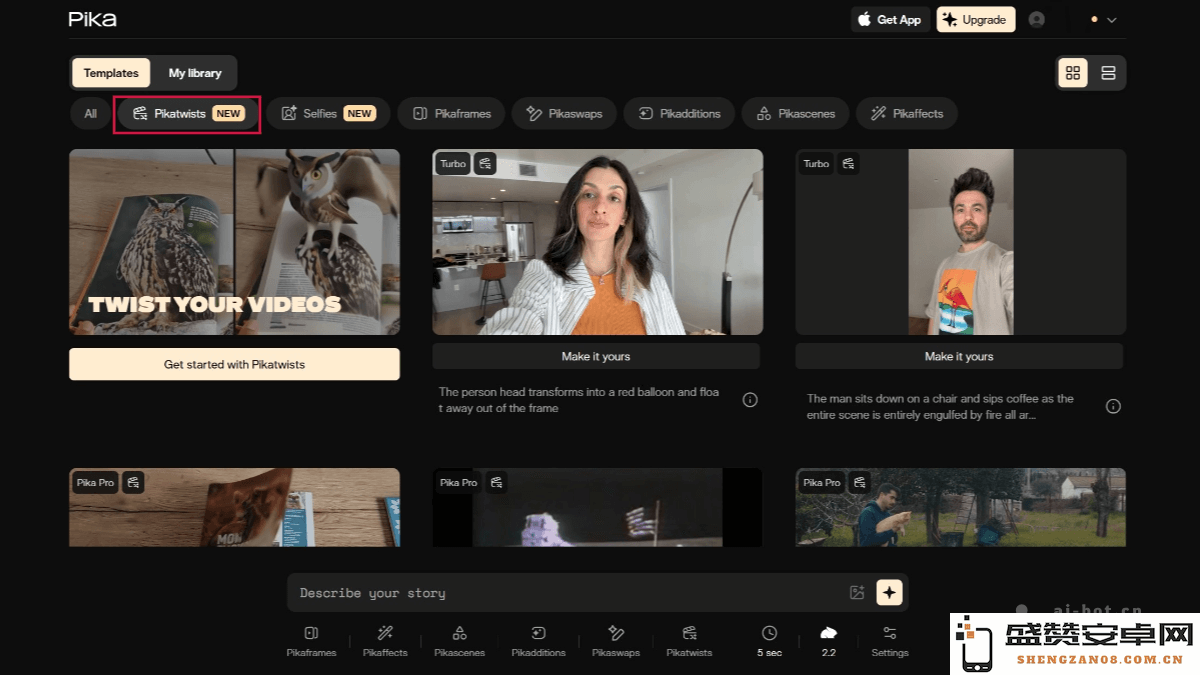
Task: Click Pikatwists icon on man video card
Action: coord(848,164)
